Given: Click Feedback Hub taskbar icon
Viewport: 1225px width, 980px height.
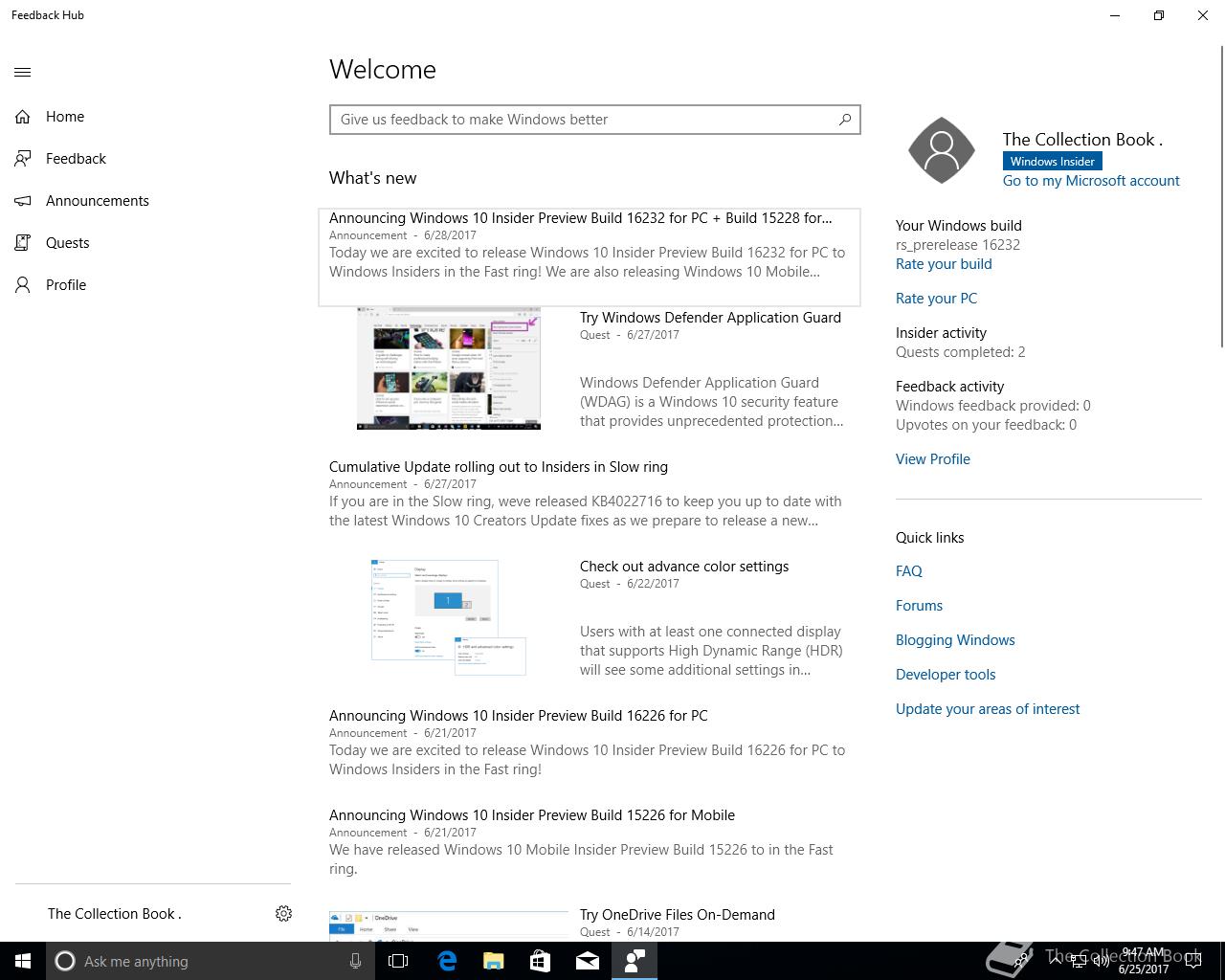Looking at the screenshot, I should (x=635, y=961).
